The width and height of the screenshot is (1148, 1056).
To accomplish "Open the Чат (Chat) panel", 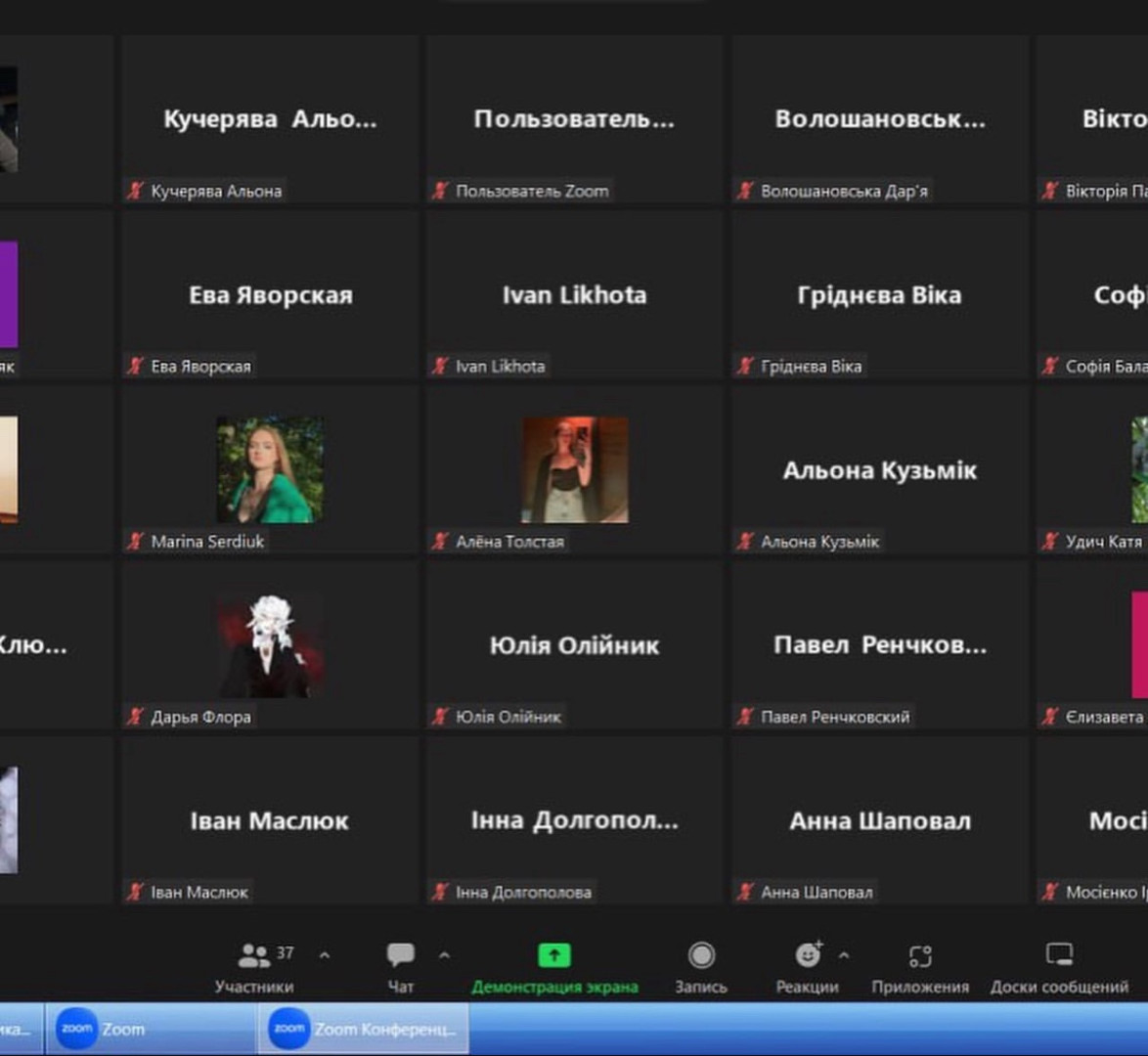I will (401, 955).
